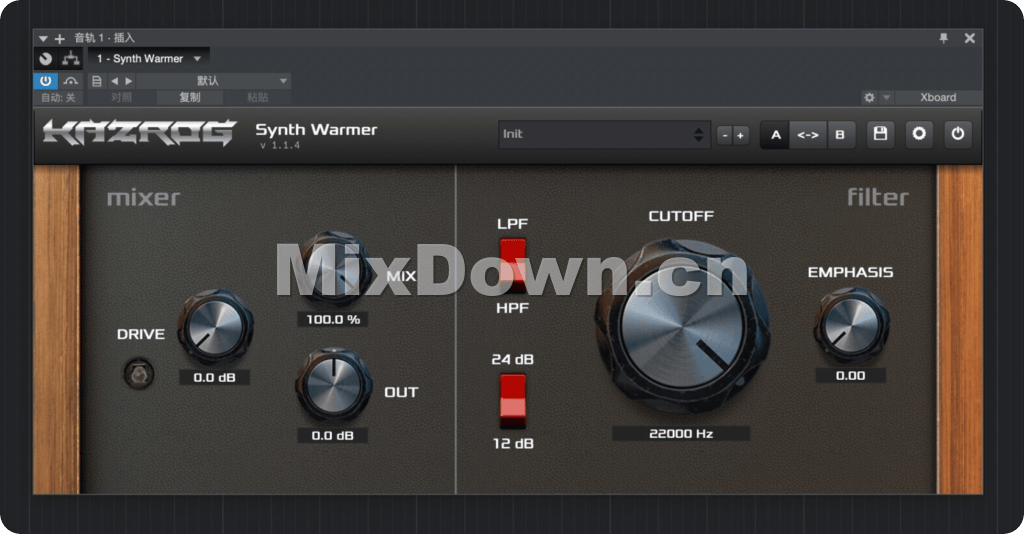Open the routing tree icon
Screen dimensions: 1024x534
[x=71, y=59]
